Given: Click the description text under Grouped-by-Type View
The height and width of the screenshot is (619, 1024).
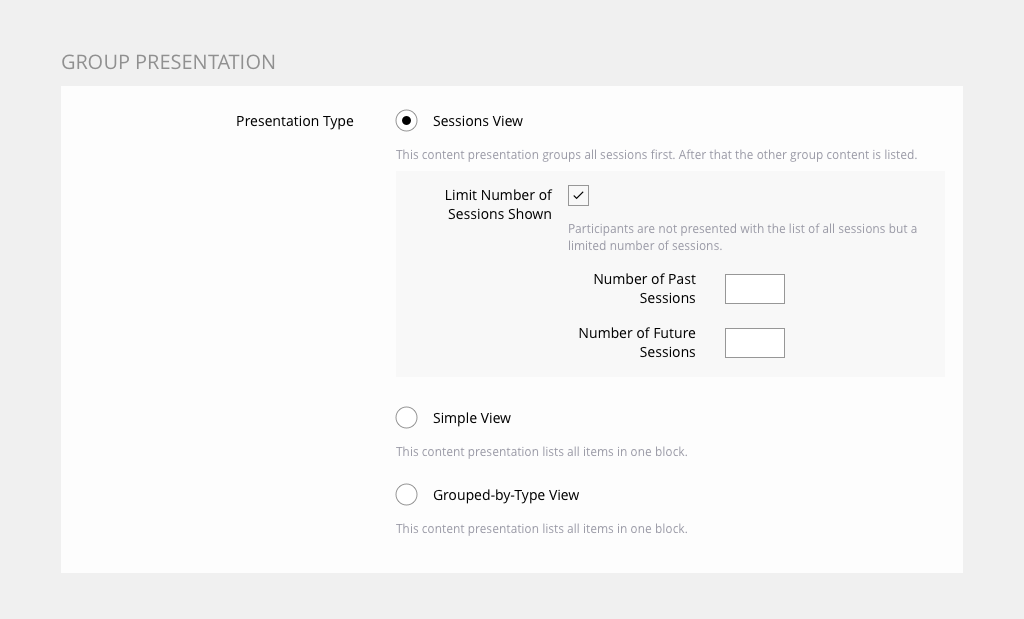Looking at the screenshot, I should 541,529.
